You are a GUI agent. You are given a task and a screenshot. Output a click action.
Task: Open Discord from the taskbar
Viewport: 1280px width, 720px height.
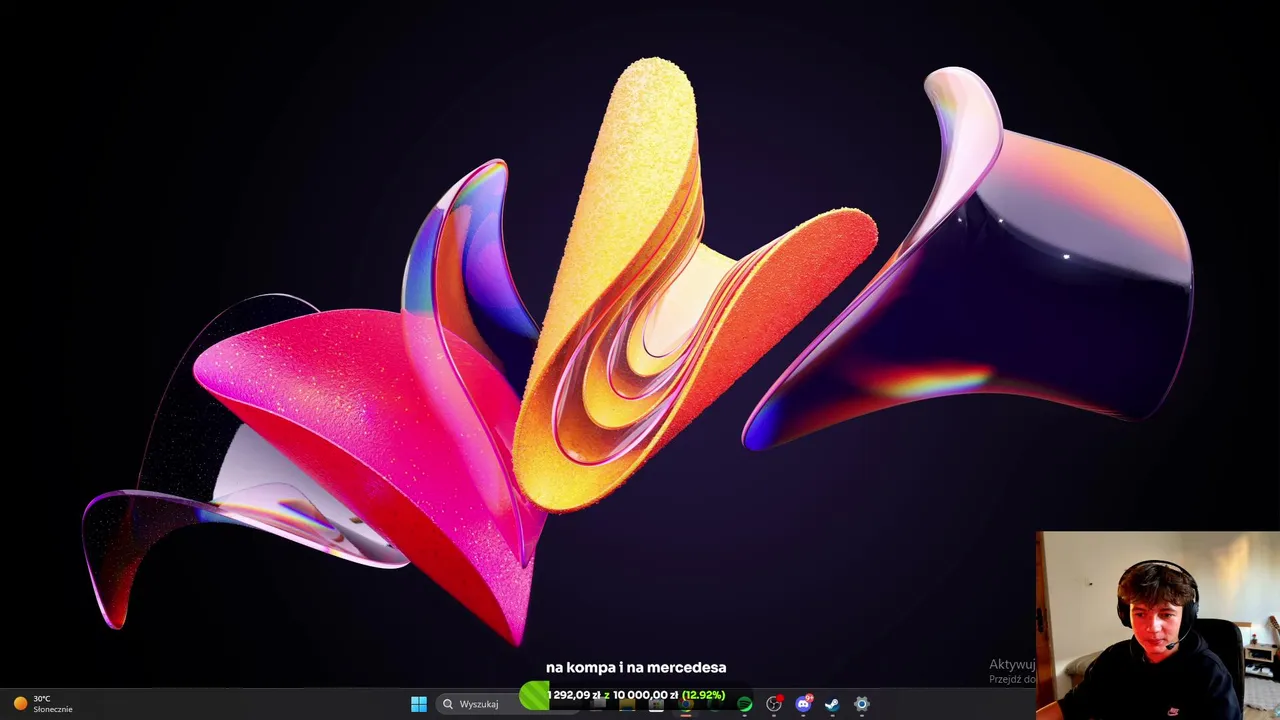(803, 704)
